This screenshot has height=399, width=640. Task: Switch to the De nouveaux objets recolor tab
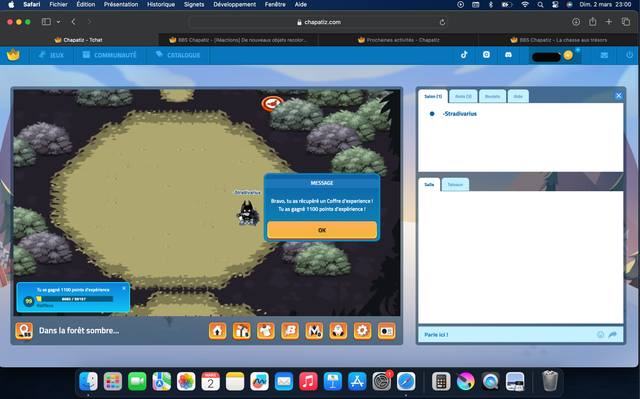(x=238, y=40)
